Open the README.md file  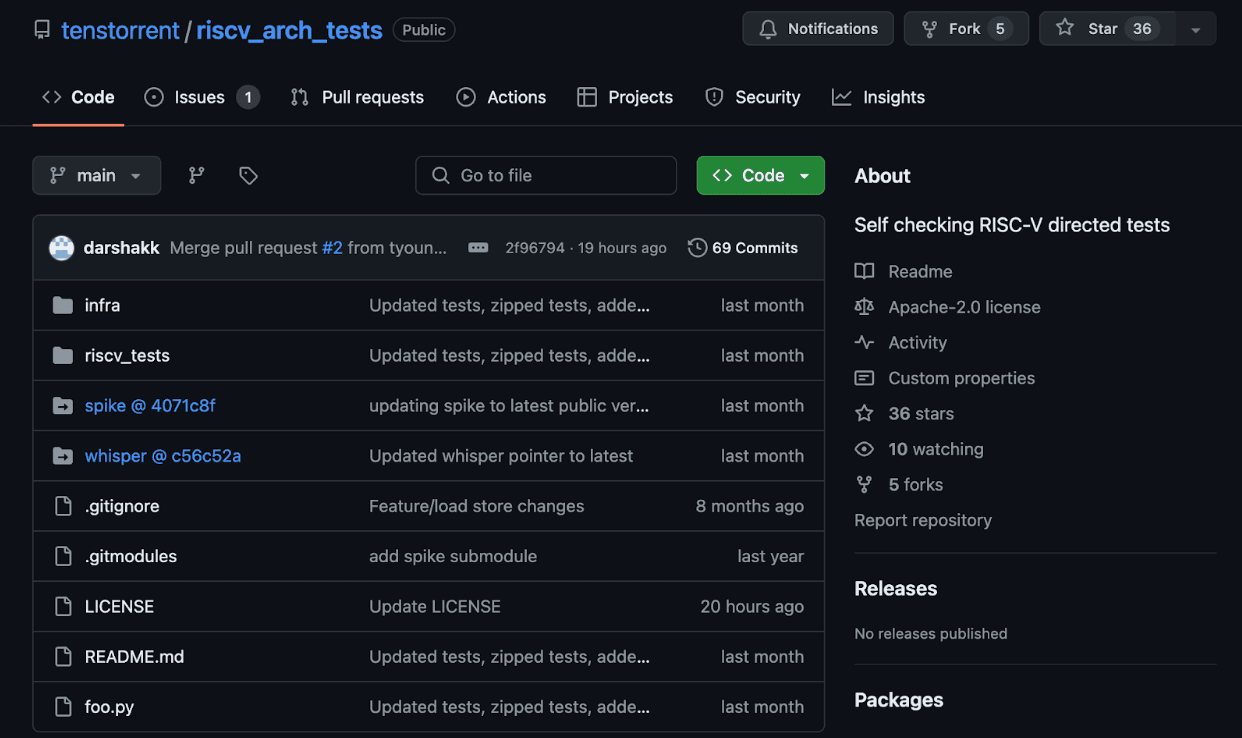[x=134, y=657]
